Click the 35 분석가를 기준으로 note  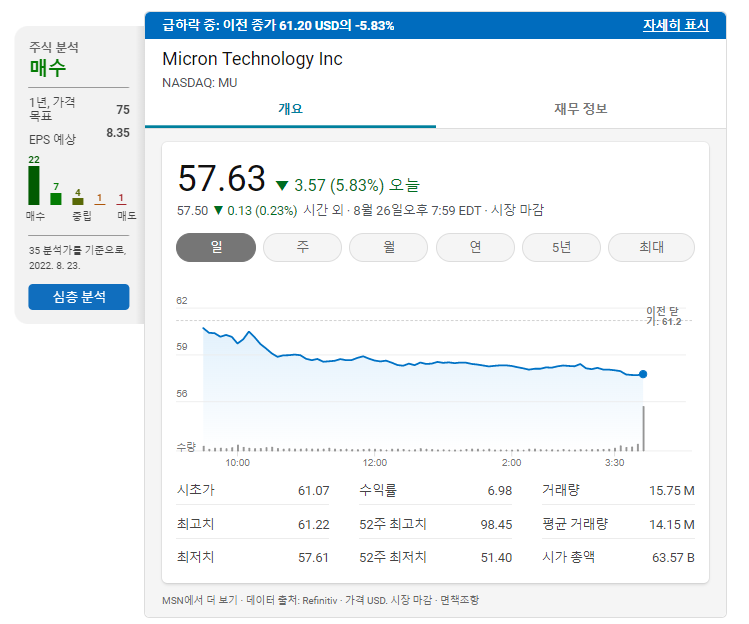(77, 258)
